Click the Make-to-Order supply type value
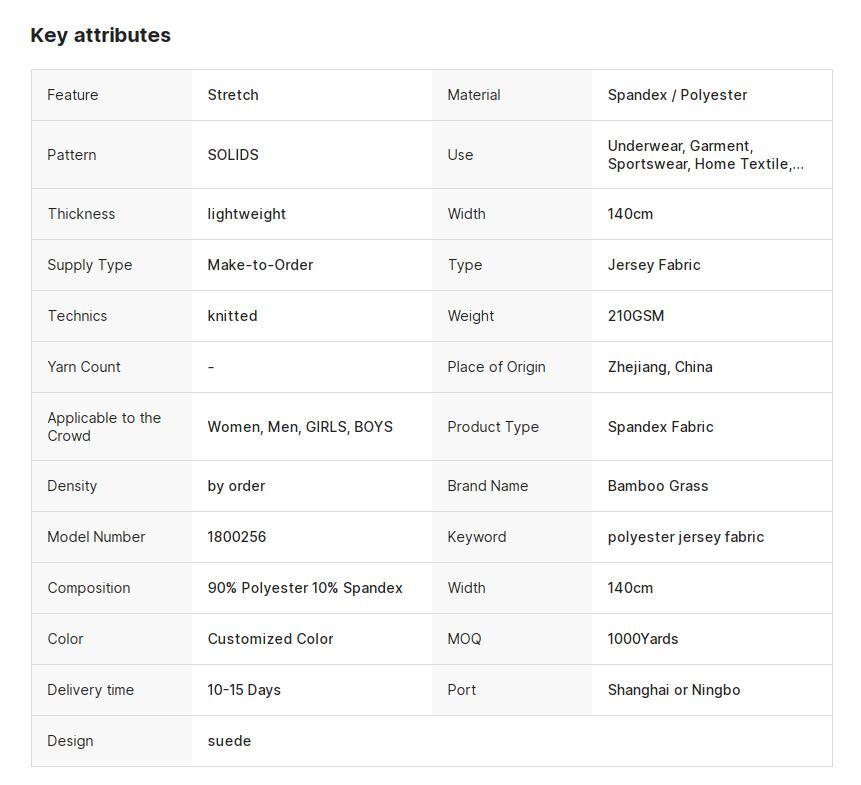The width and height of the screenshot is (861, 785). pyautogui.click(x=260, y=265)
